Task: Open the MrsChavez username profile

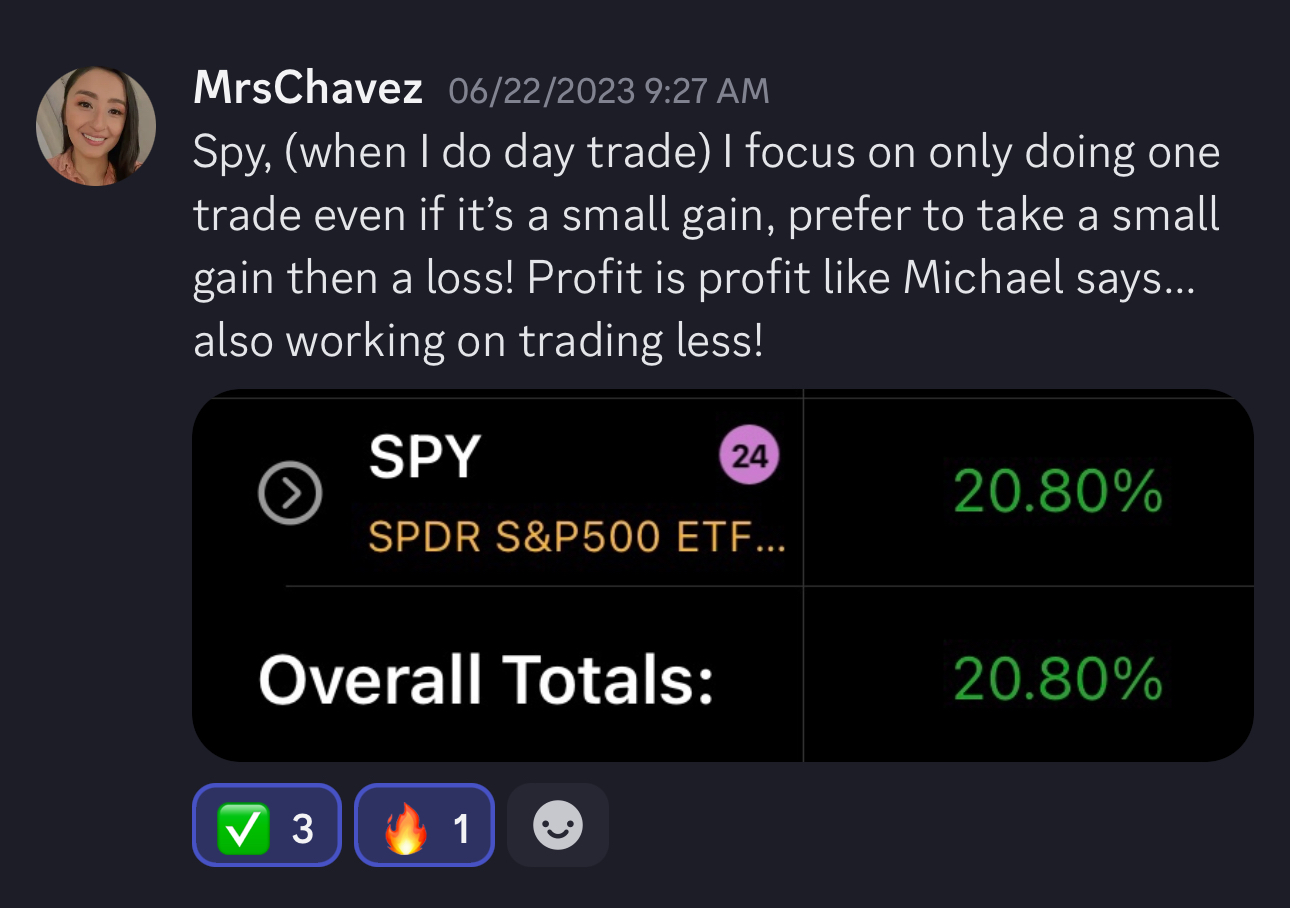Action: (x=308, y=90)
